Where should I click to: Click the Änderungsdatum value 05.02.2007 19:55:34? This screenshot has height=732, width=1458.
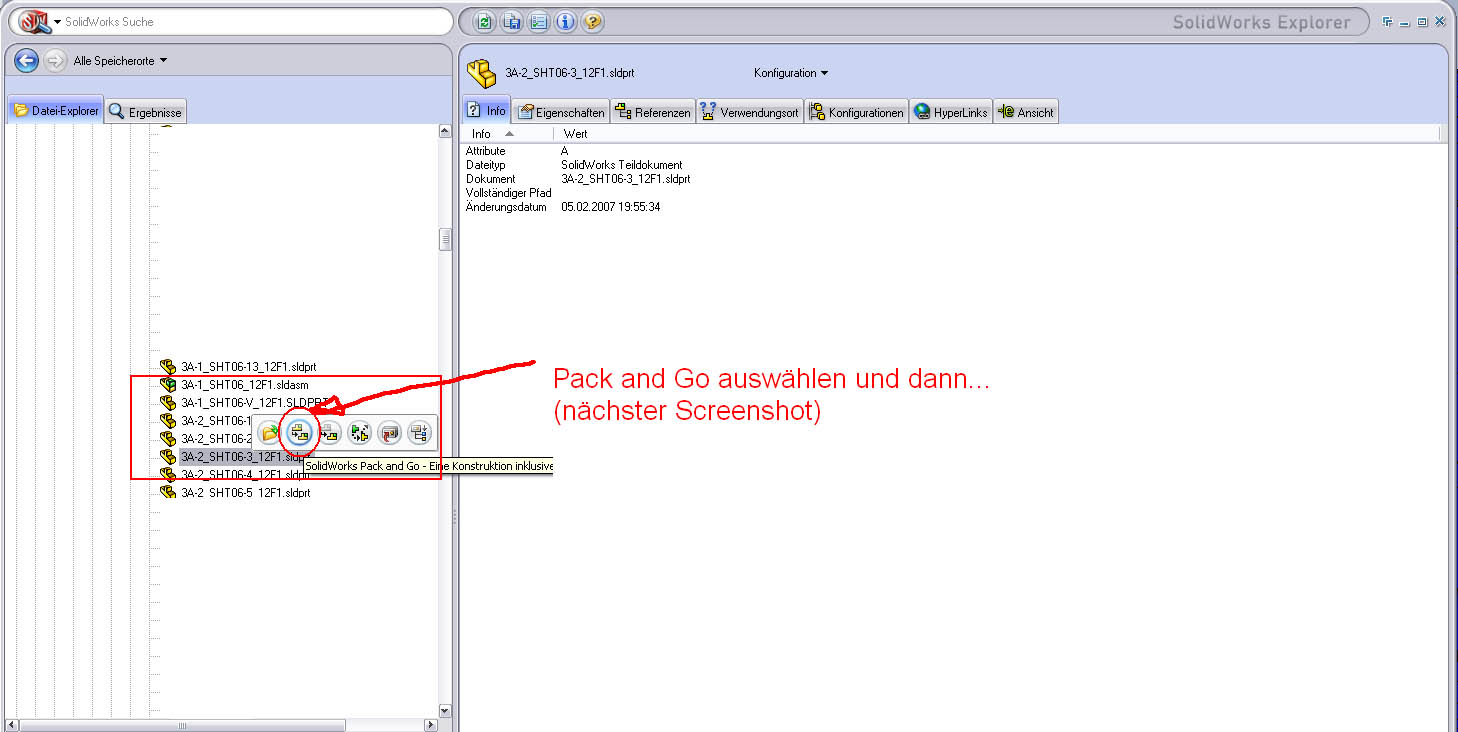tap(610, 207)
